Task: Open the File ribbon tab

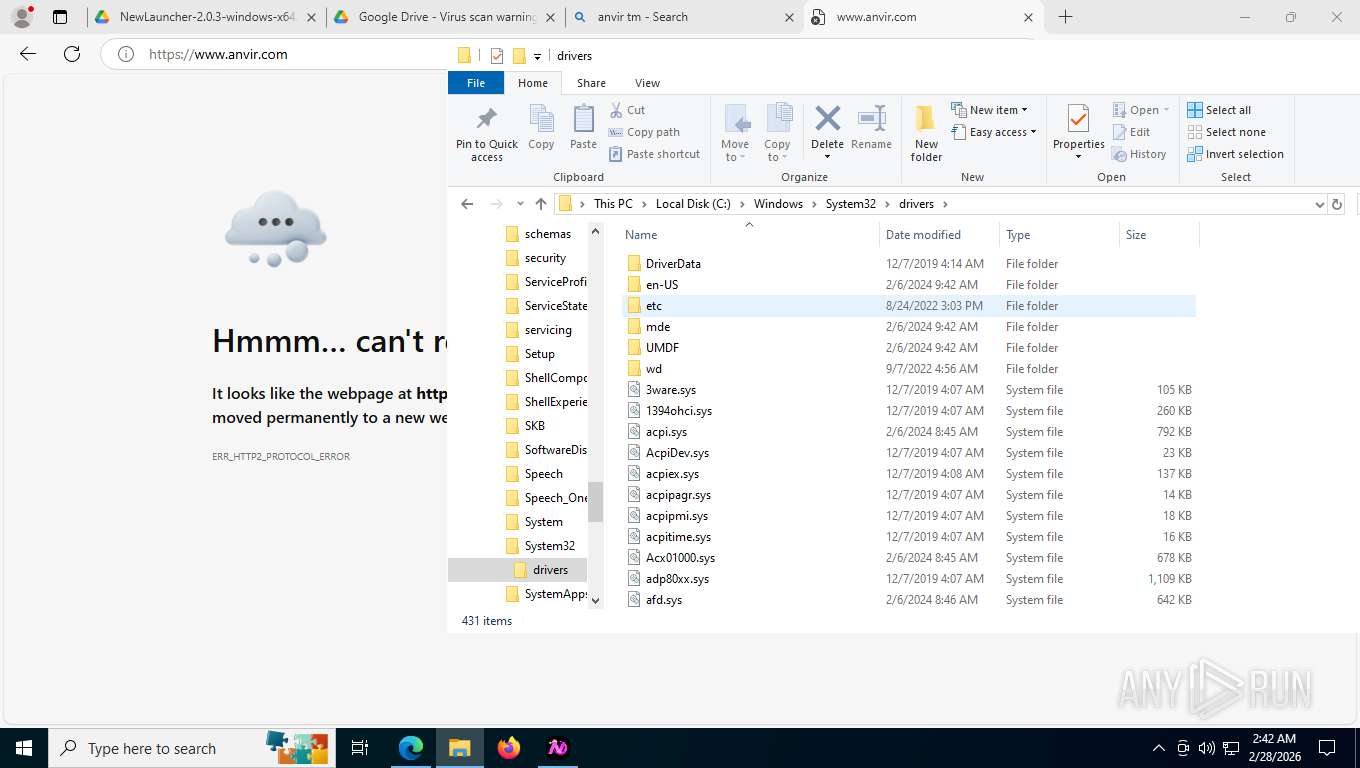Action: click(x=476, y=83)
